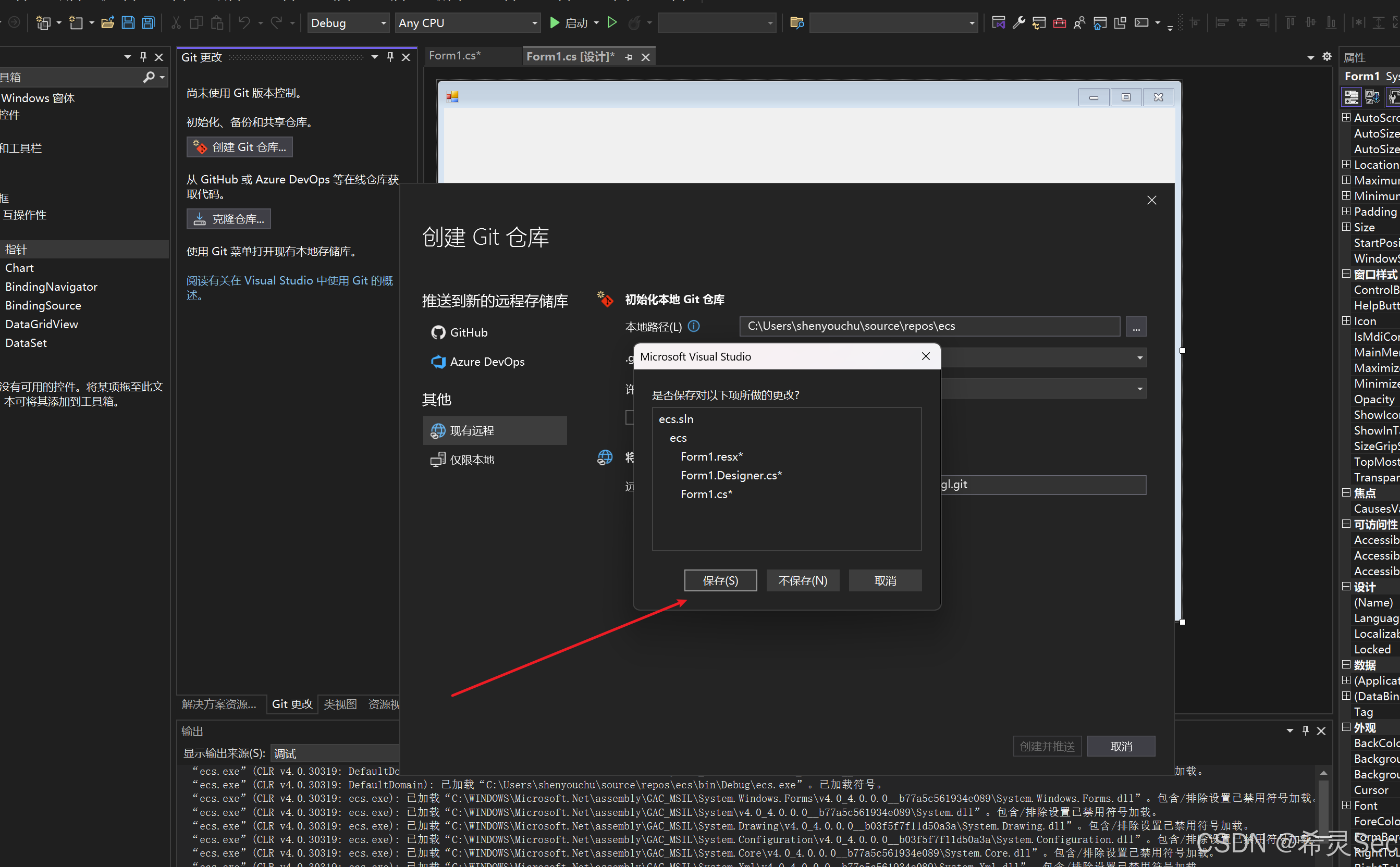The height and width of the screenshot is (867, 1400).
Task: Click the Find in Files folder icon
Action: pyautogui.click(x=796, y=23)
